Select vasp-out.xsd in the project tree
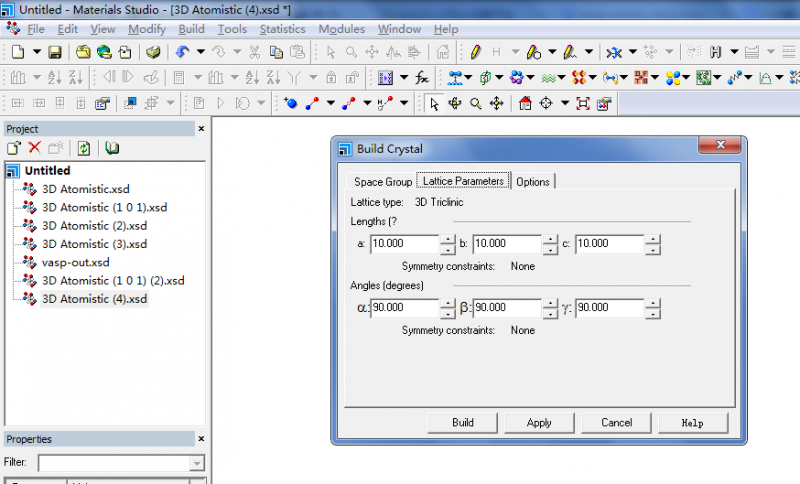Screen dimensions: 800x484 click(76, 262)
